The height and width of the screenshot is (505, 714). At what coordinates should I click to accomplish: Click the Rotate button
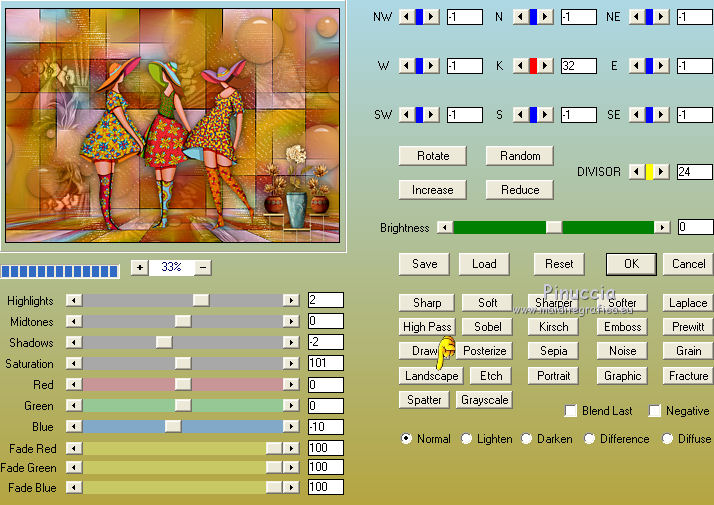tap(433, 156)
